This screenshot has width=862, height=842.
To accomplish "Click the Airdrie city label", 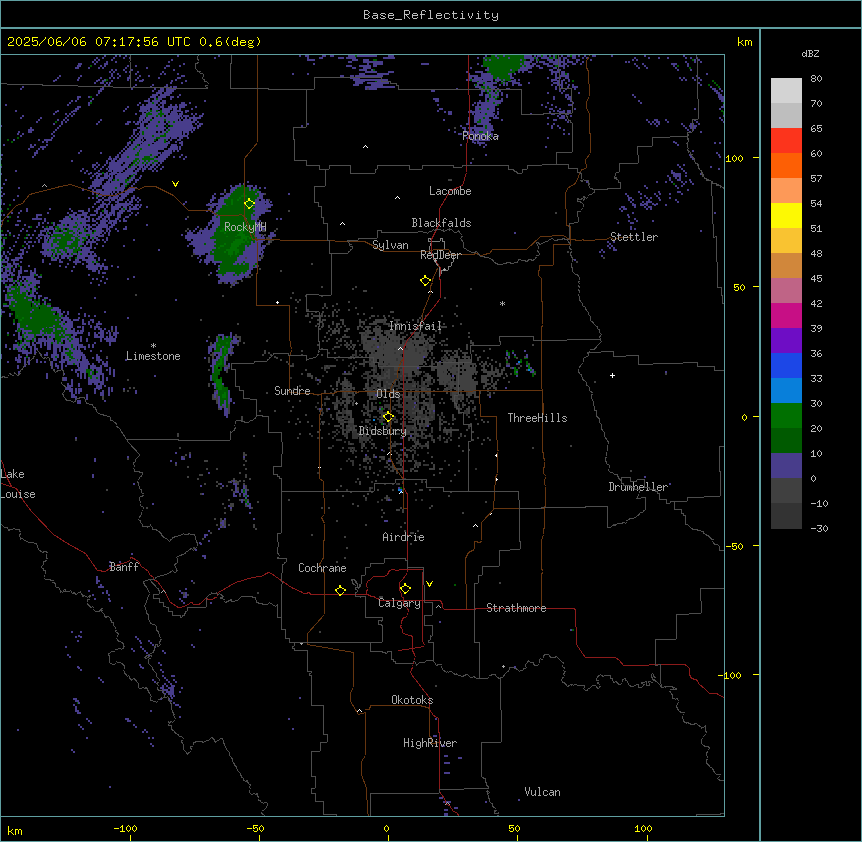I will [x=403, y=537].
